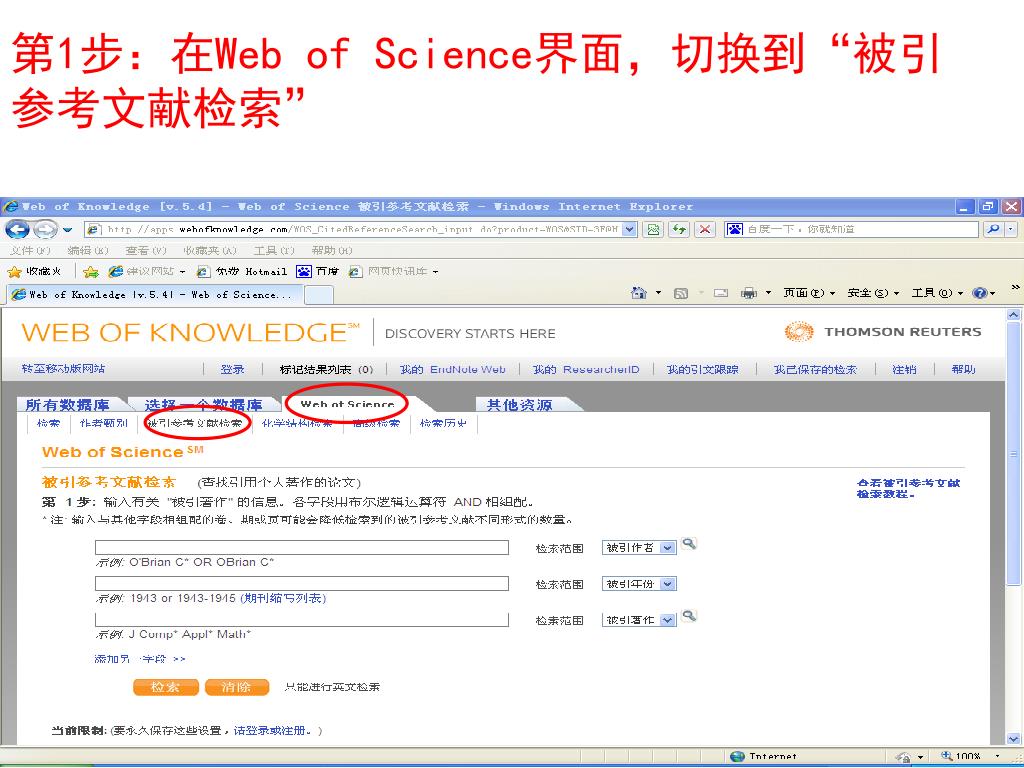The height and width of the screenshot is (768, 1024).
Task: Select the 检索 sub-tab
Action: pos(48,423)
